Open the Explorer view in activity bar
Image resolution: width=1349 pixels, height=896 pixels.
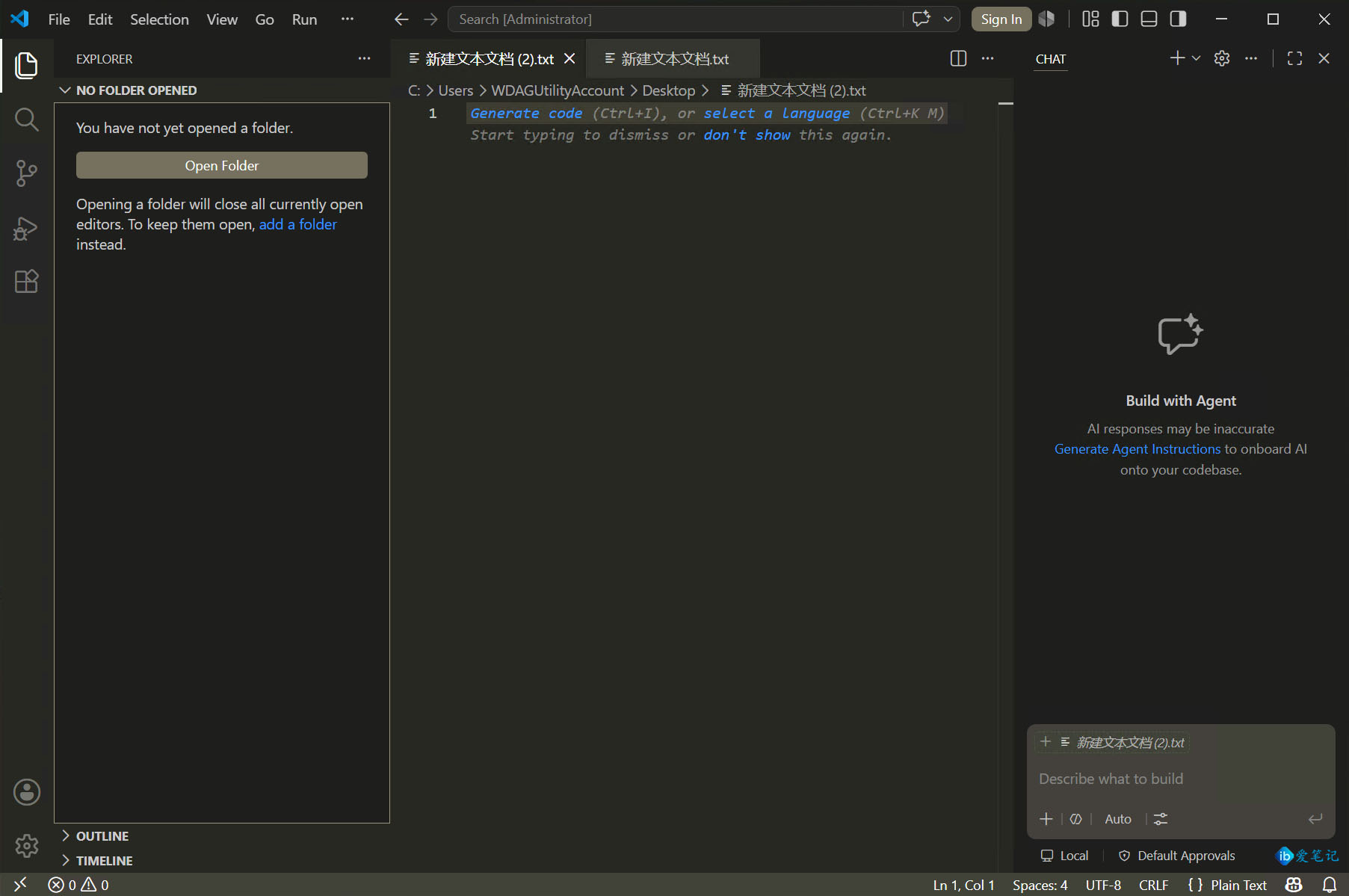point(27,66)
